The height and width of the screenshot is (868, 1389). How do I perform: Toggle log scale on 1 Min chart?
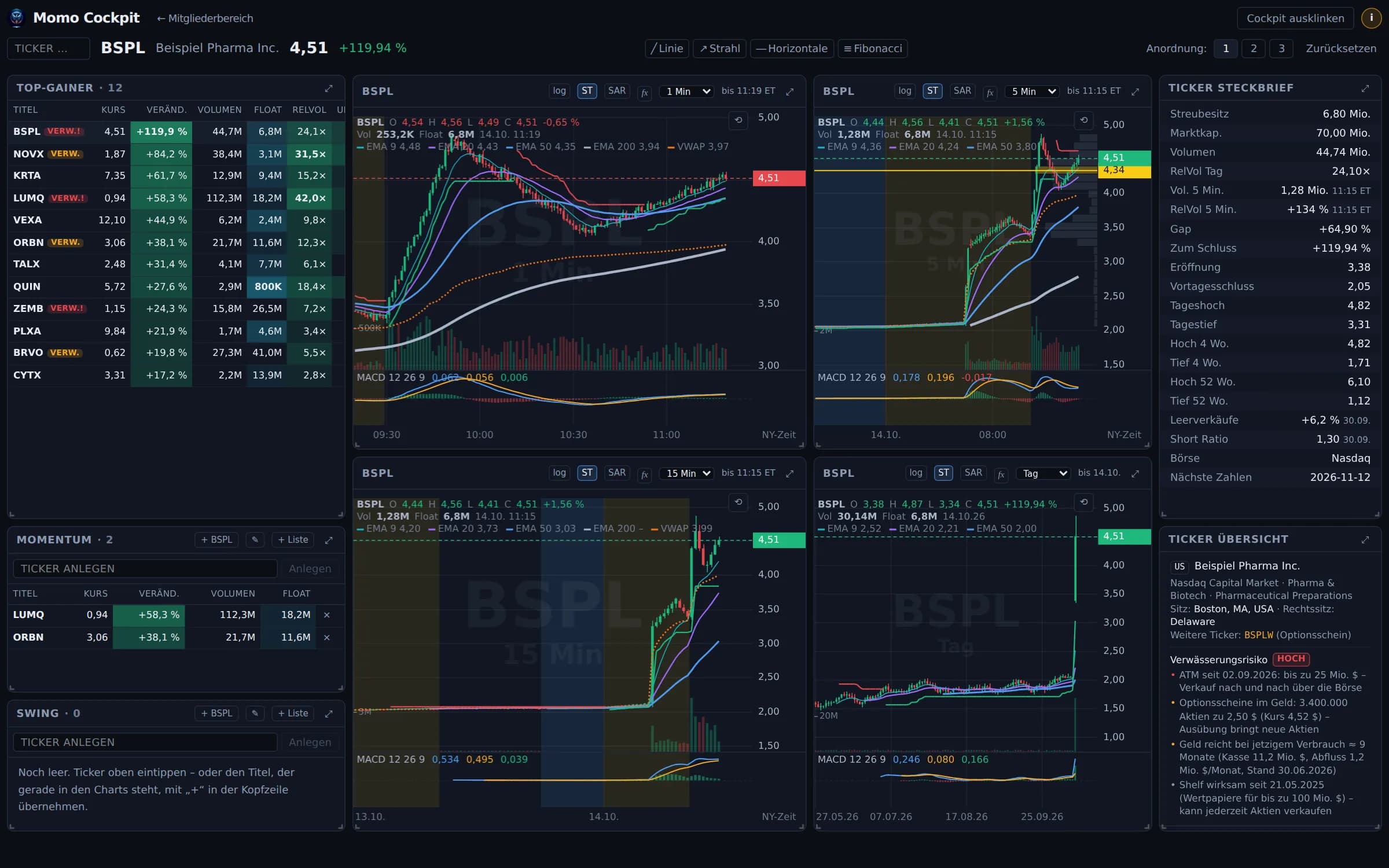[559, 91]
